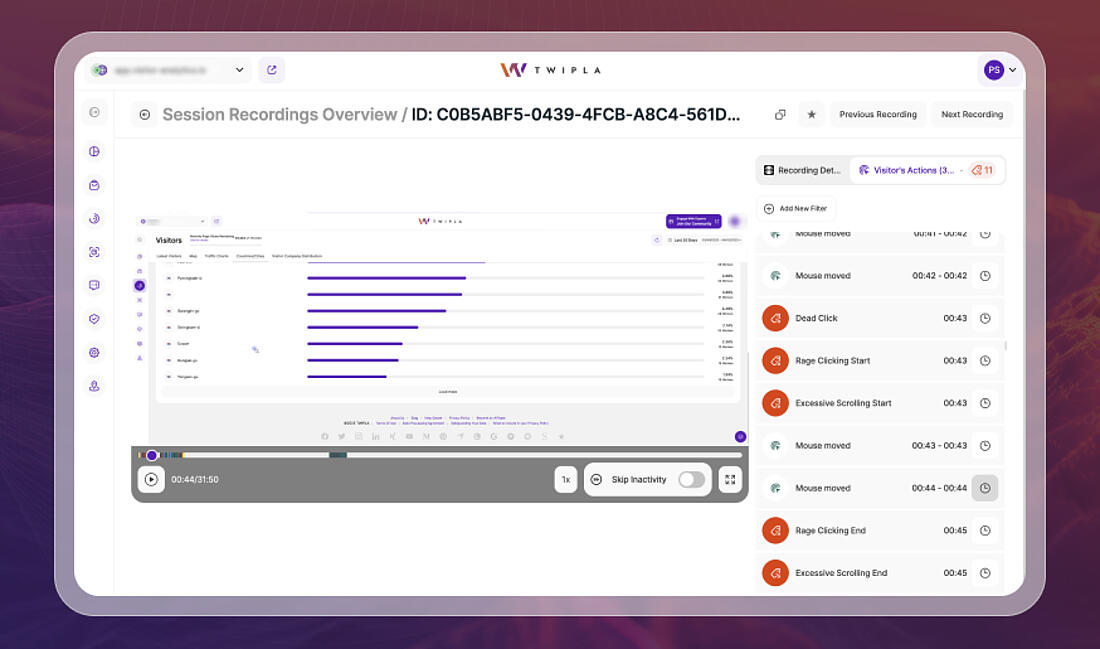Image resolution: width=1100 pixels, height=649 pixels.
Task: Click the replayed Visitors page viewport
Action: pyautogui.click(x=440, y=329)
